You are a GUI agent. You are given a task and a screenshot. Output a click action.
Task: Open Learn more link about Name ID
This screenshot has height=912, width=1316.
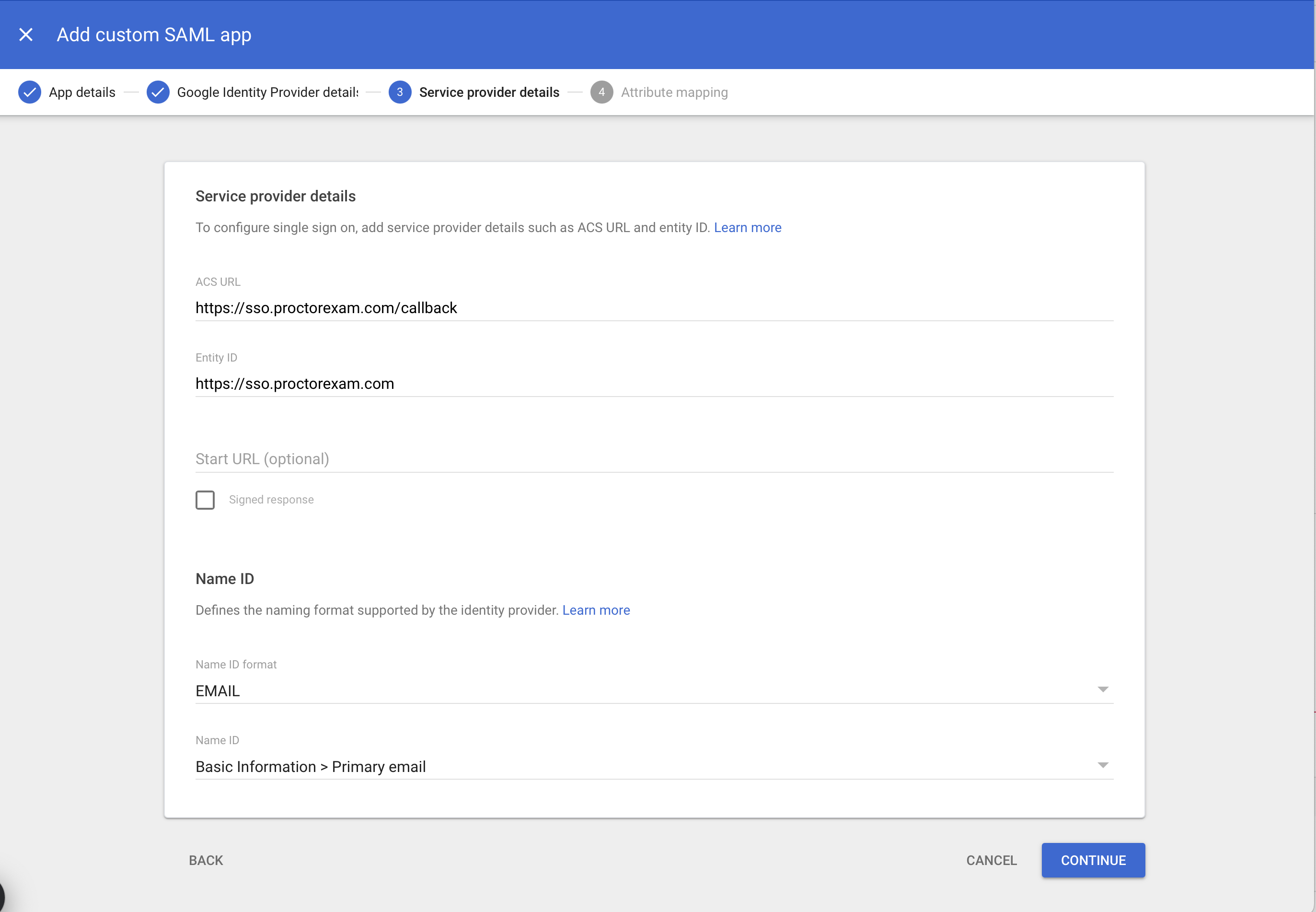pyautogui.click(x=596, y=610)
